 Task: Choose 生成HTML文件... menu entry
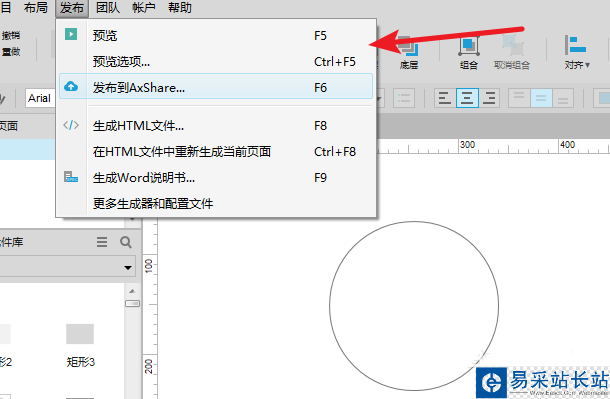point(216,126)
